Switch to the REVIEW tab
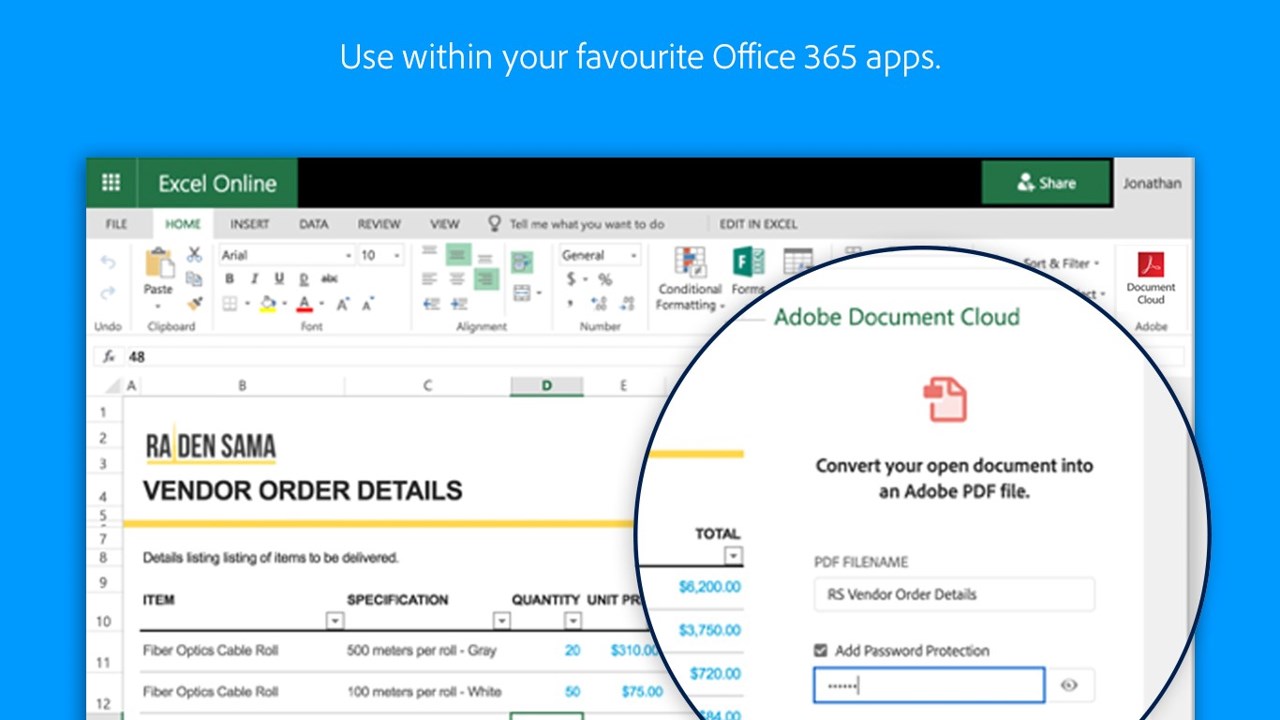 pos(379,224)
